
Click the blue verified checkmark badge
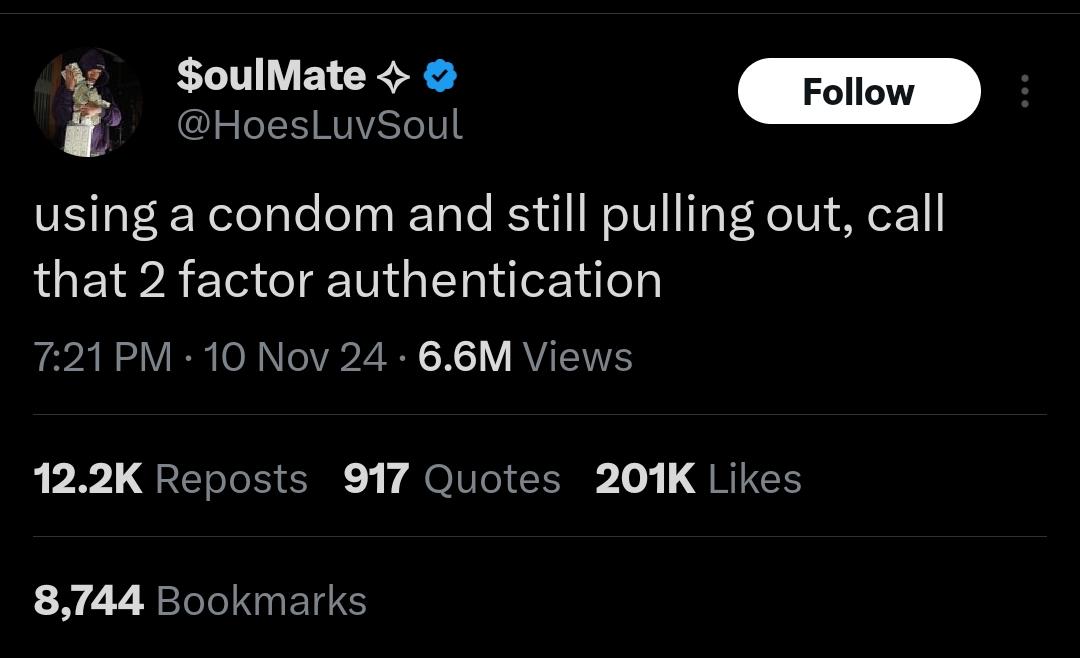(x=441, y=76)
